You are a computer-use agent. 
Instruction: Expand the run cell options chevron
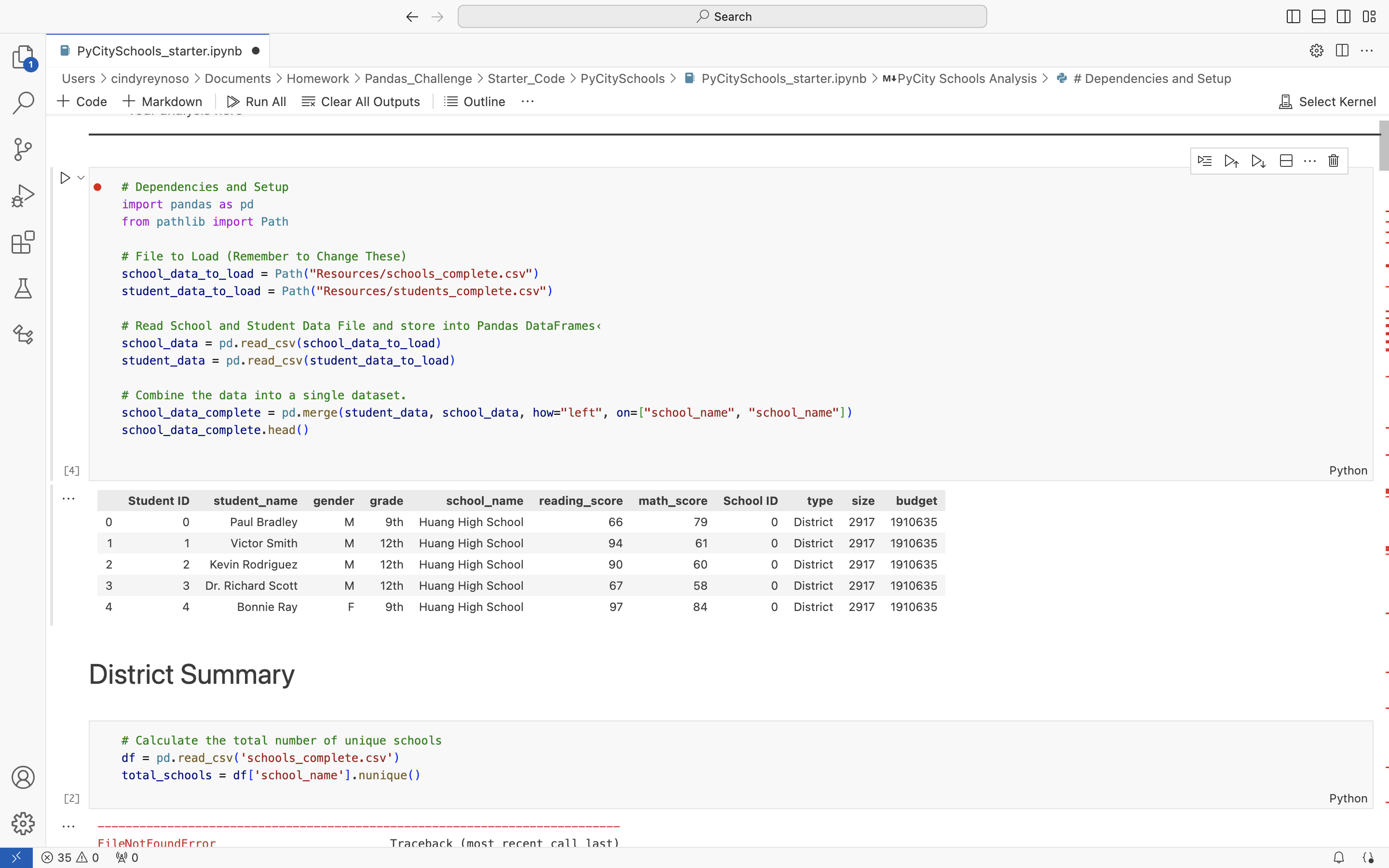click(81, 178)
